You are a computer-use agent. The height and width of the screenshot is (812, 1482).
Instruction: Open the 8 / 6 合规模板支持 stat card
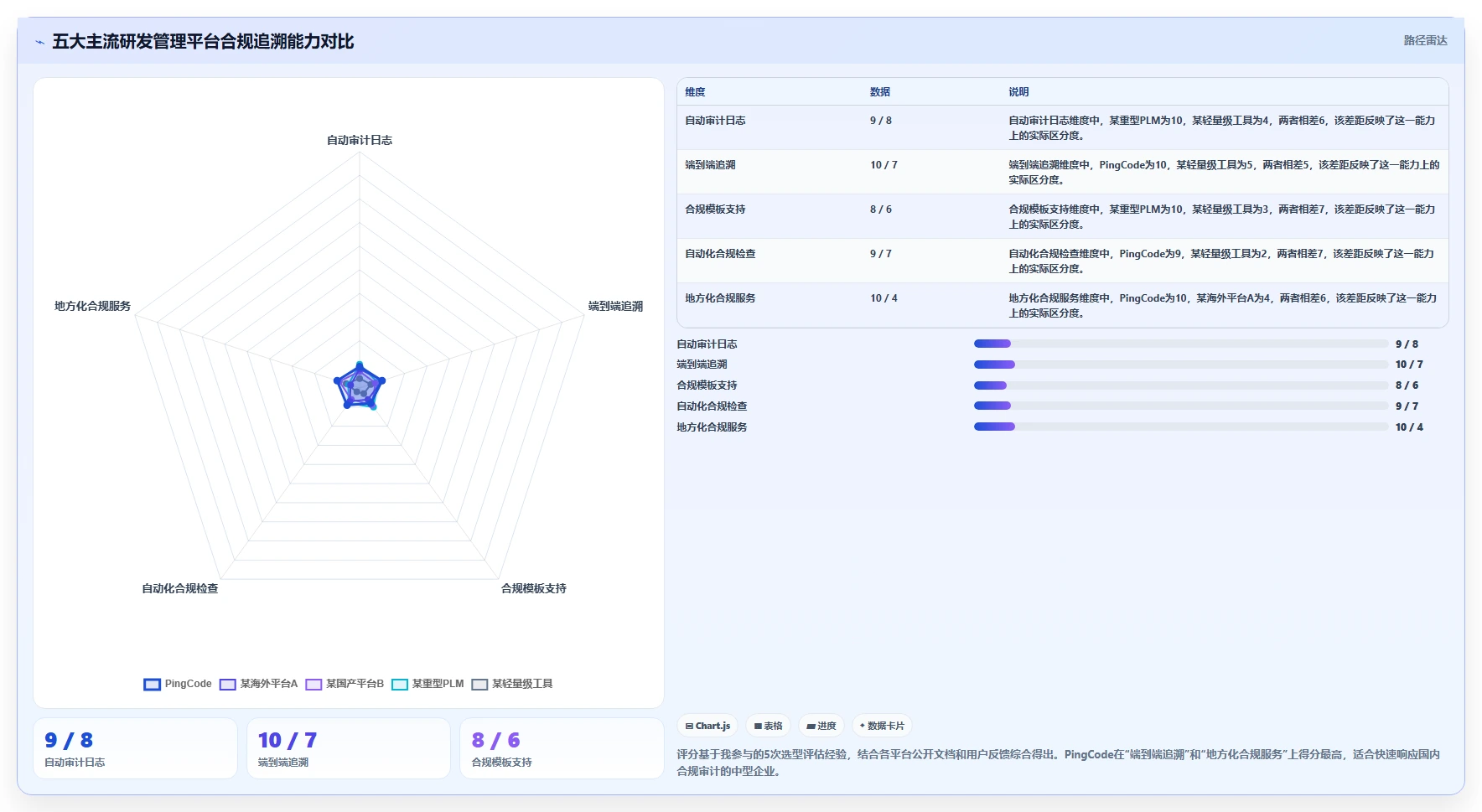562,748
